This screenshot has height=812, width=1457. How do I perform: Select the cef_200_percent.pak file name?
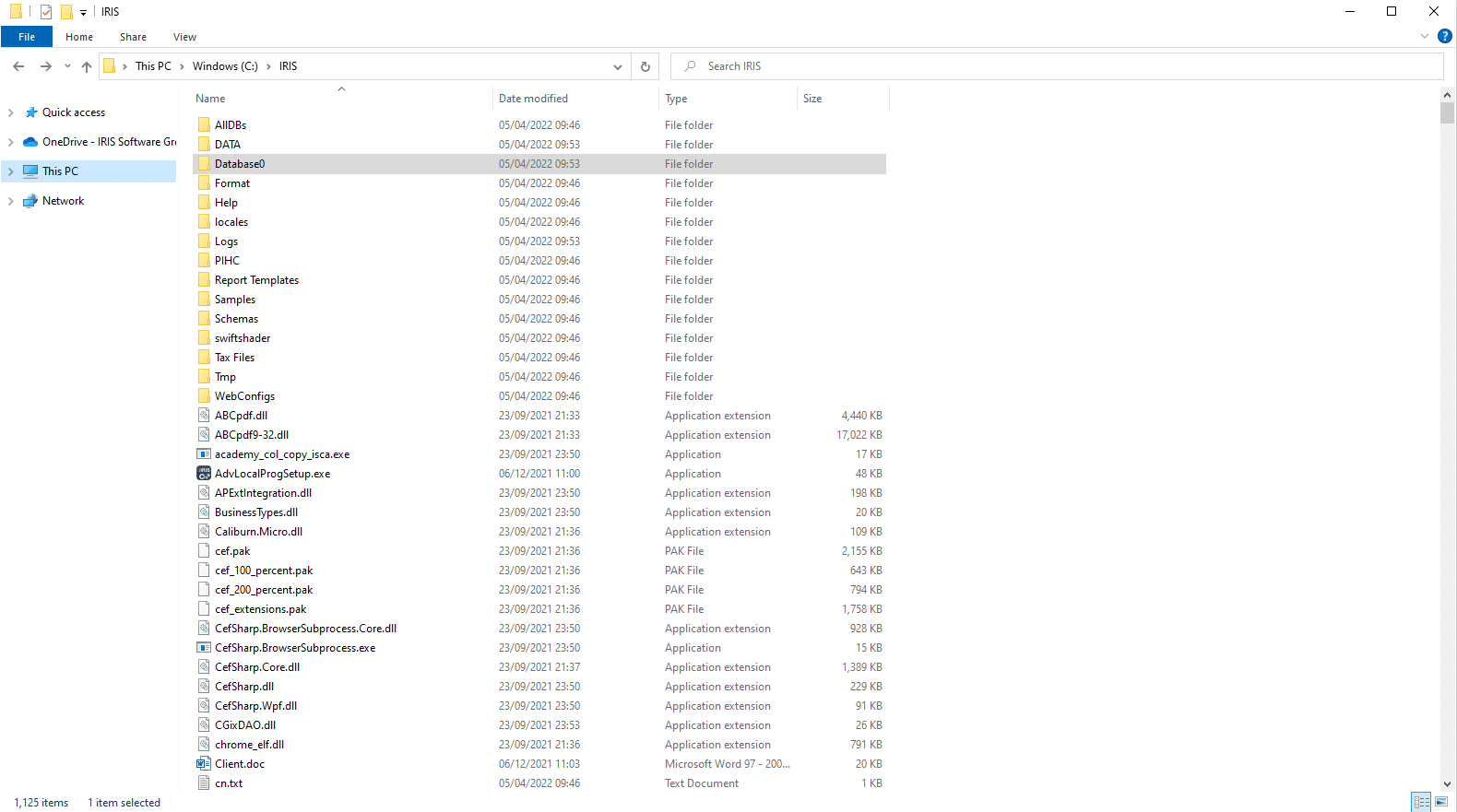(264, 589)
